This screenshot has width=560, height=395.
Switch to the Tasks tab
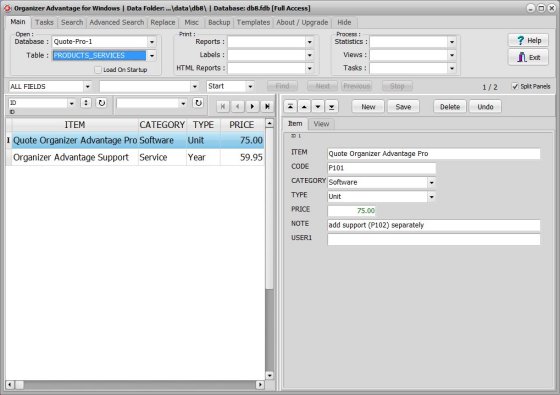coord(44,22)
